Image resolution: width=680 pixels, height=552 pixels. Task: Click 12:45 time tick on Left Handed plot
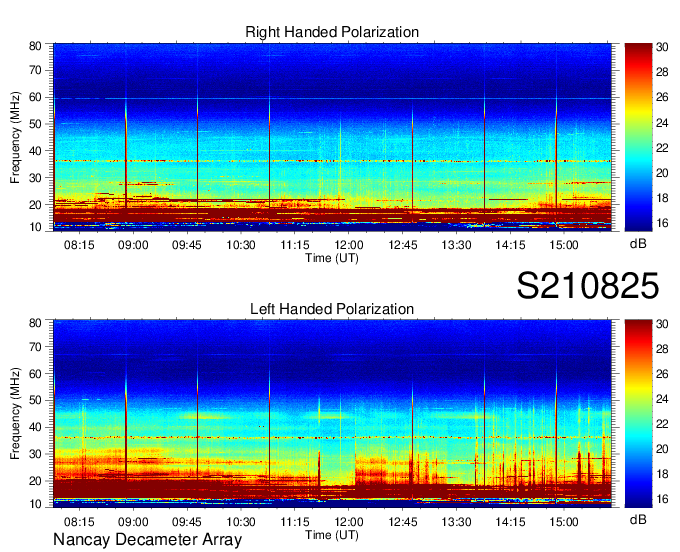[x=402, y=522]
